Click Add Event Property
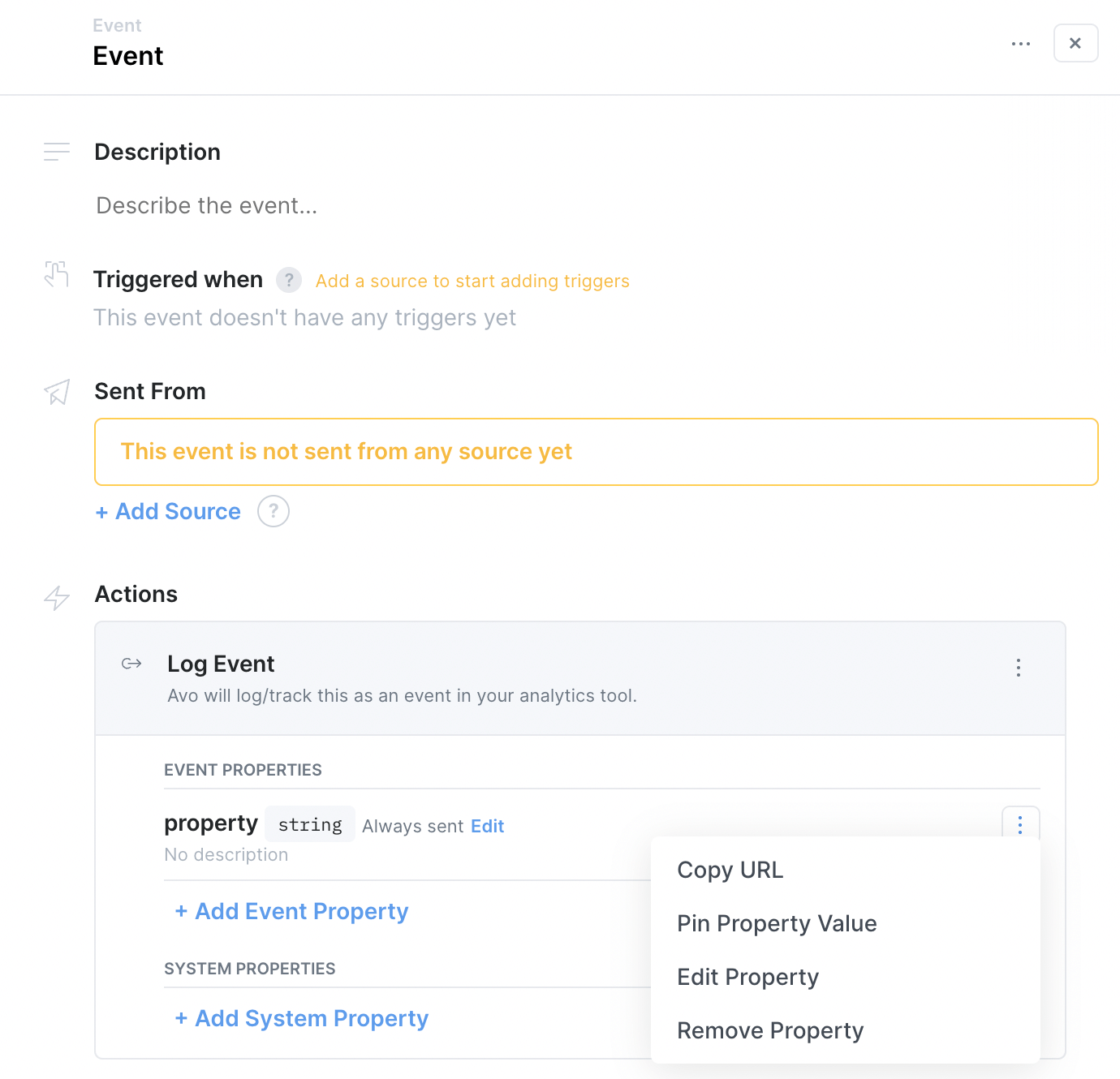 coord(291,911)
